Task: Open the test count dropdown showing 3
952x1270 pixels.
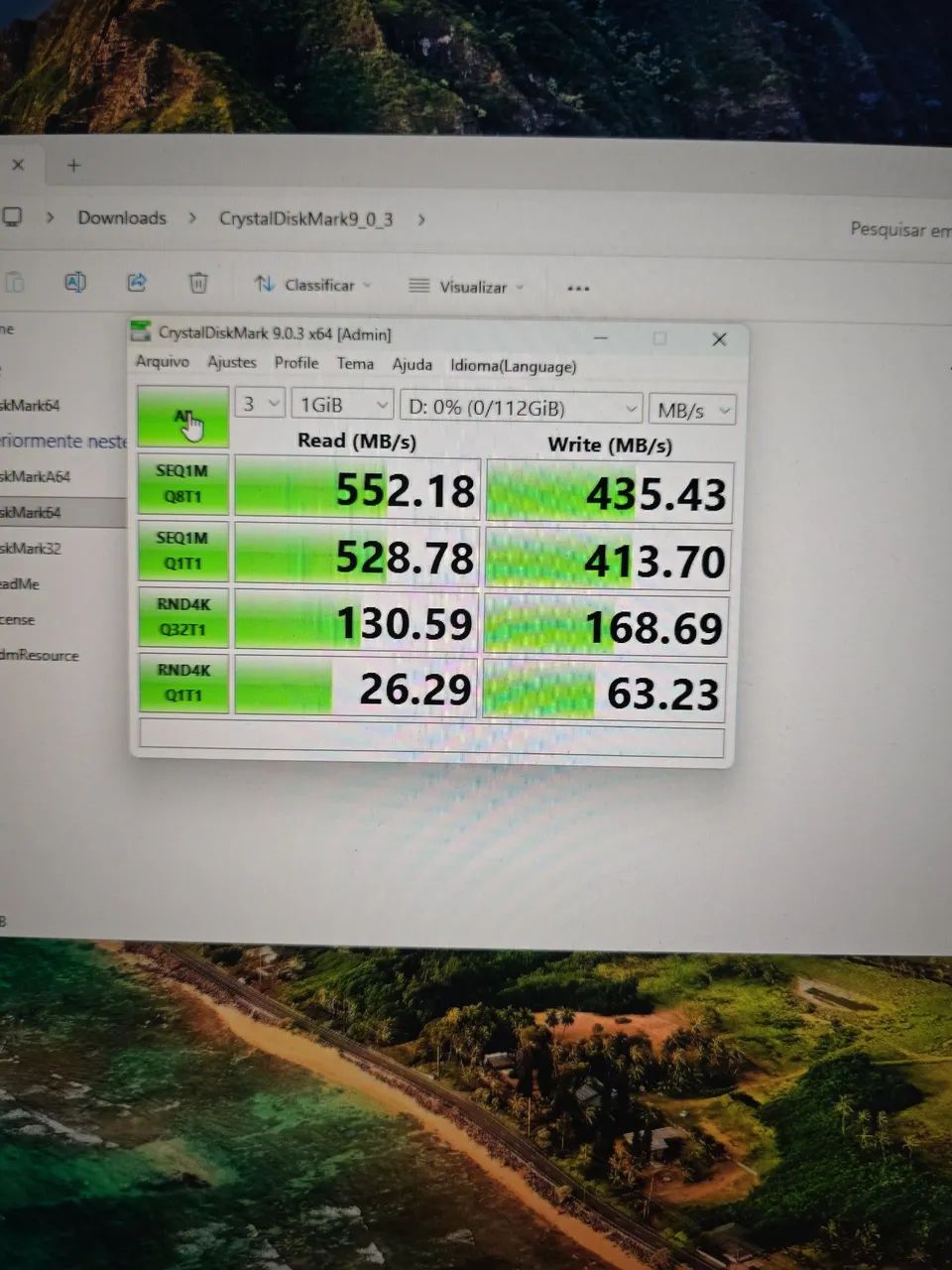Action: click(261, 404)
